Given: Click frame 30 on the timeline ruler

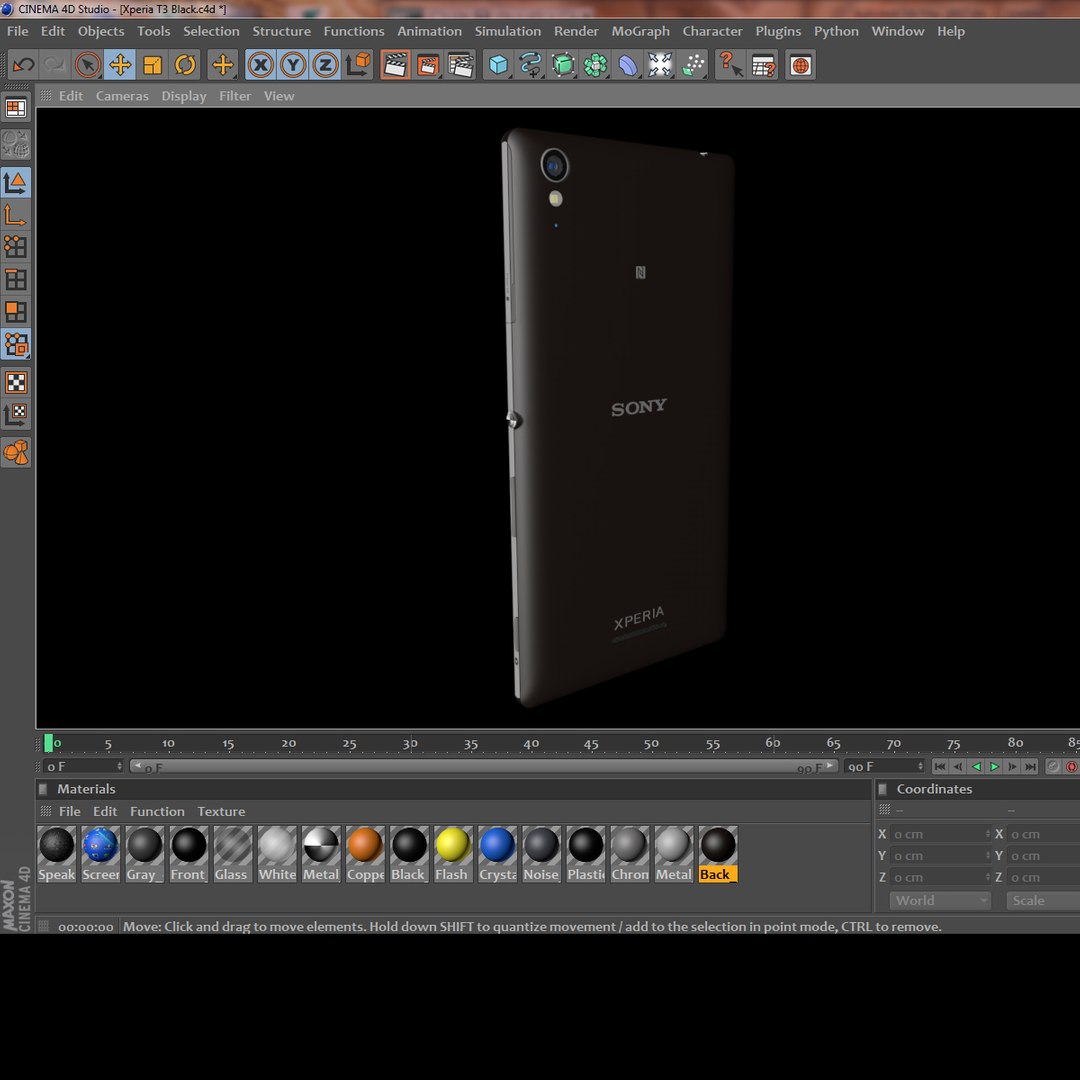Looking at the screenshot, I should click(410, 743).
